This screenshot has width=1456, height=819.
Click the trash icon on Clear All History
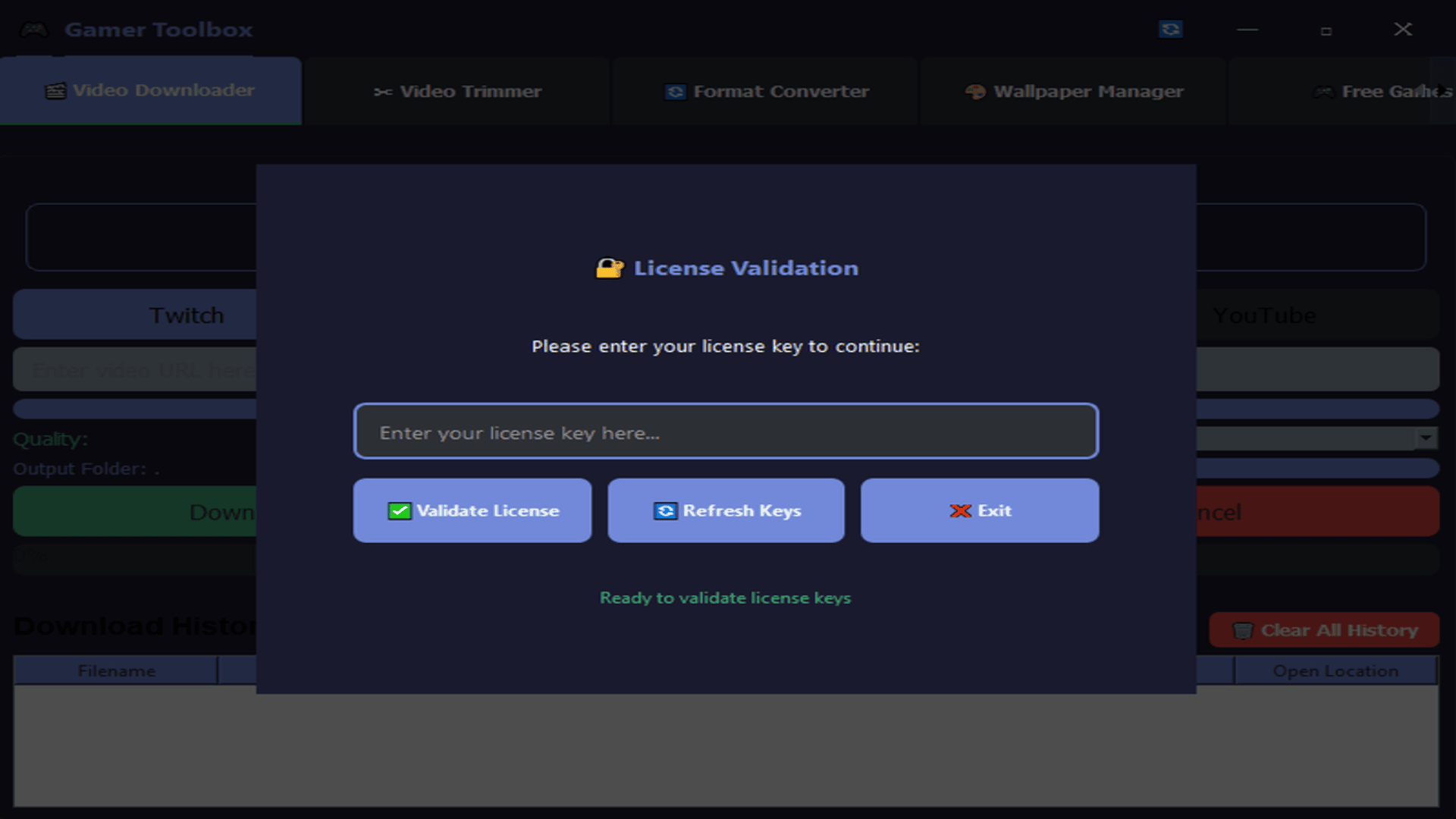tap(1242, 630)
